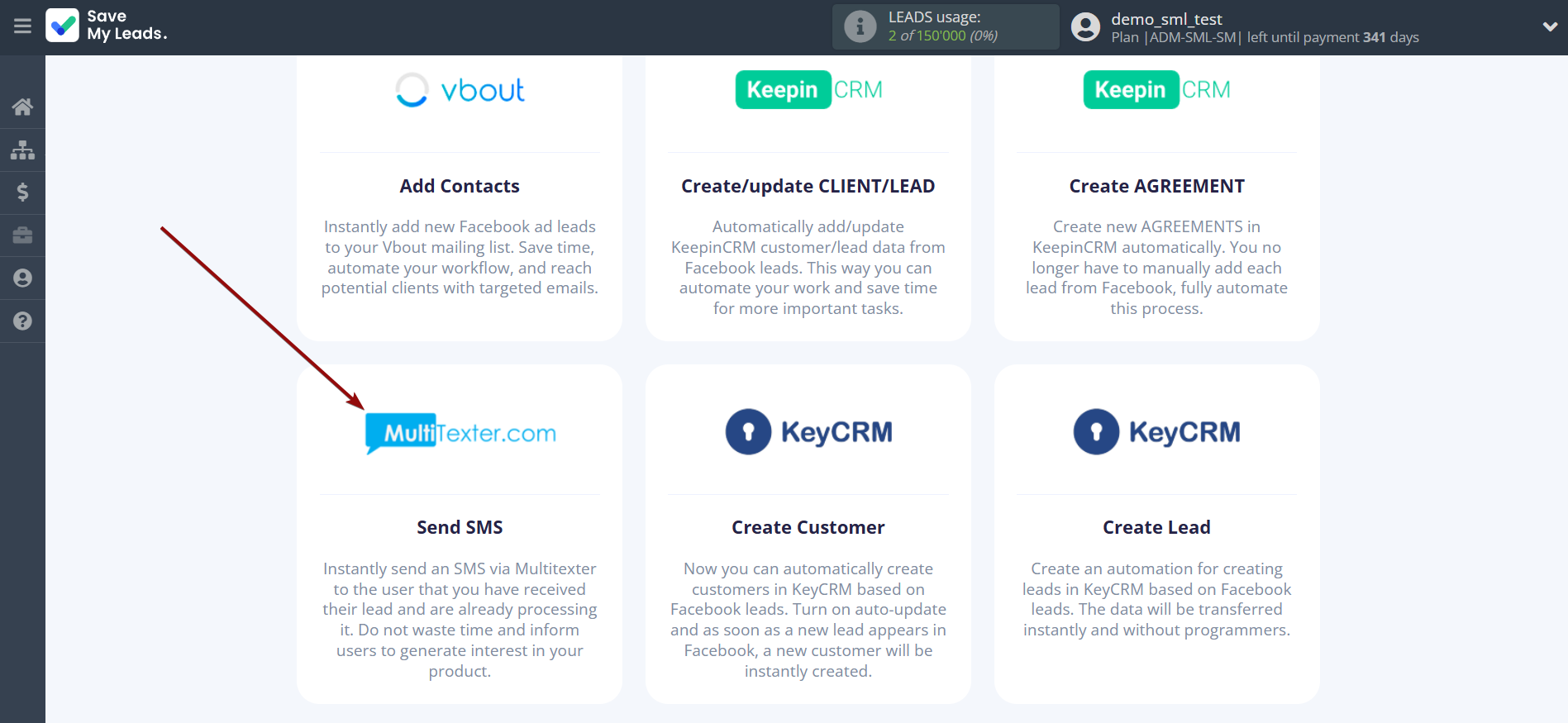
Task: Select the MultiTexter.com logo
Action: pyautogui.click(x=460, y=433)
